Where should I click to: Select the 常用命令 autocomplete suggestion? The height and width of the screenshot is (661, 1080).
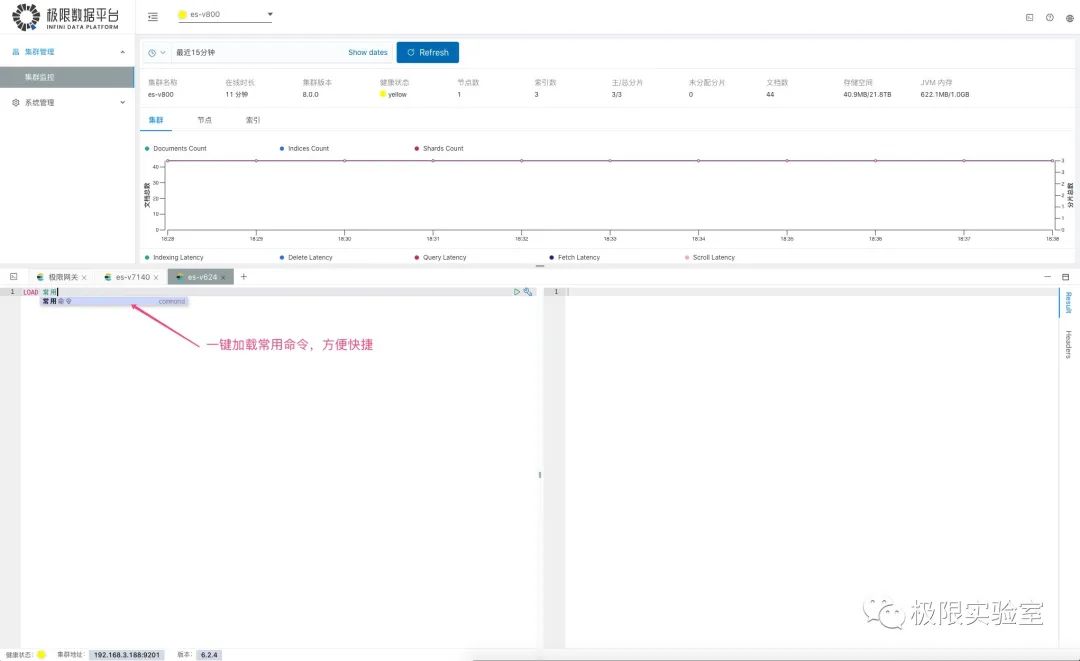(114, 302)
